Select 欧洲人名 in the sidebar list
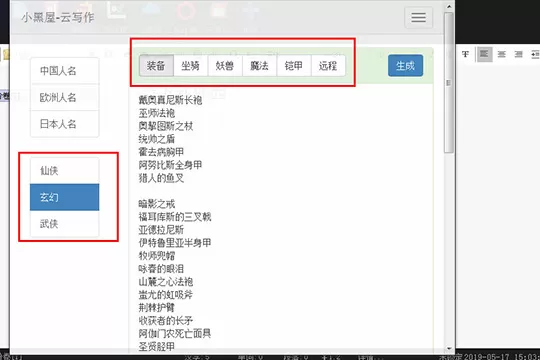 [x=65, y=97]
